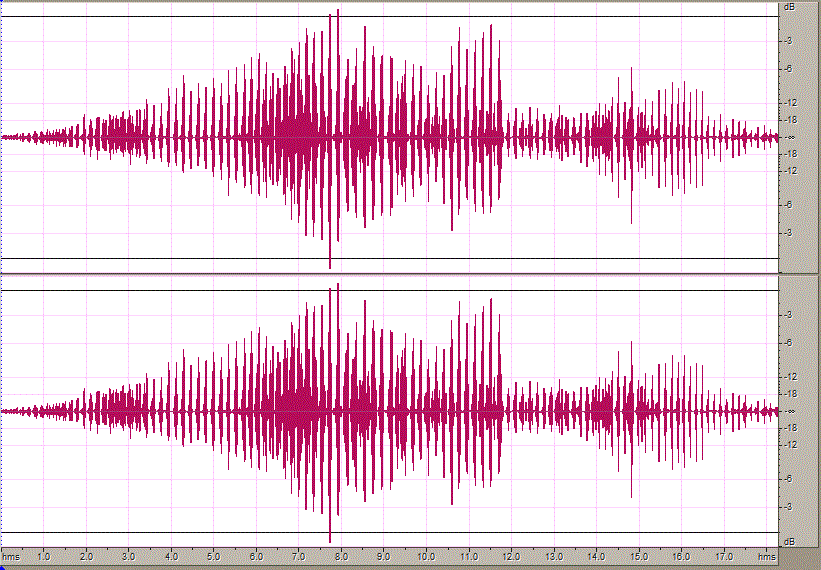
Task: Click the dB label atop the upper channel scale
Action: click(x=789, y=7)
